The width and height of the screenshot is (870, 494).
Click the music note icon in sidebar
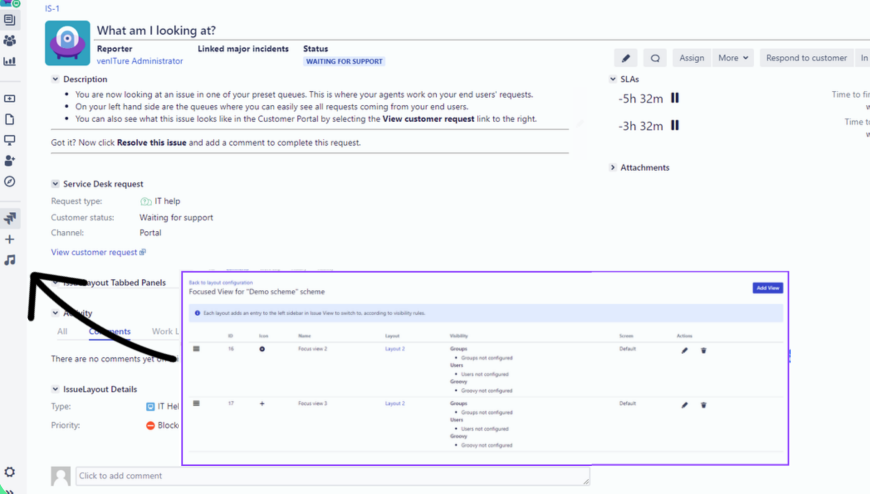point(9,260)
